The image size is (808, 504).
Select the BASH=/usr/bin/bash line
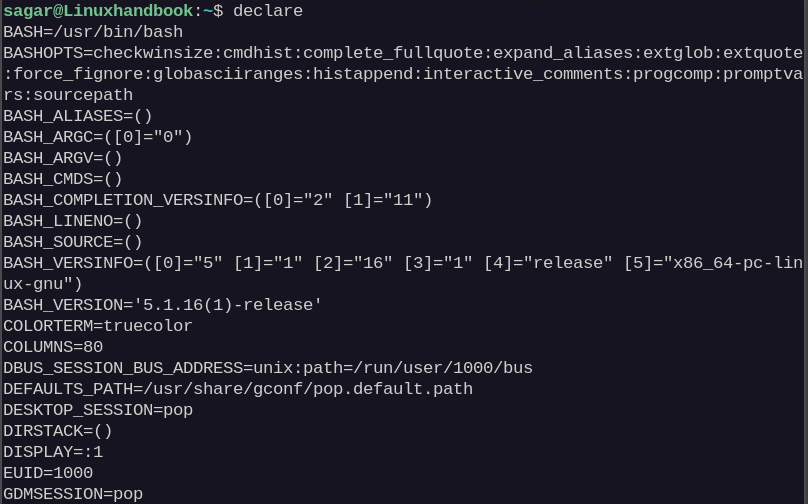click(x=93, y=32)
